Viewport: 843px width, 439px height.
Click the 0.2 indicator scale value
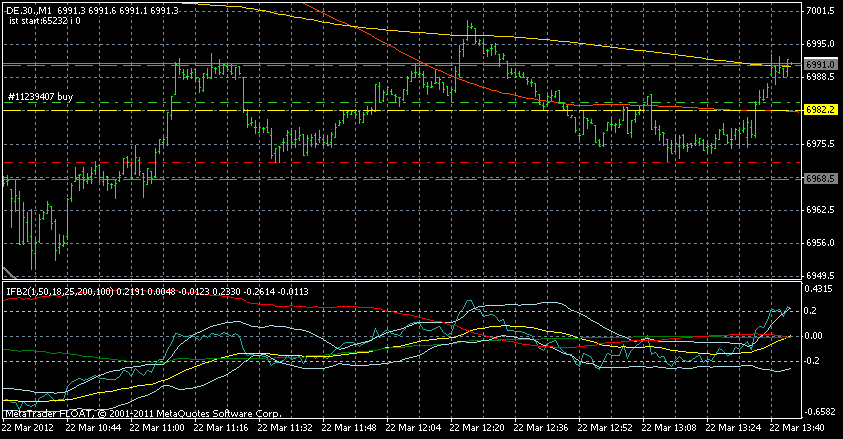pos(810,311)
